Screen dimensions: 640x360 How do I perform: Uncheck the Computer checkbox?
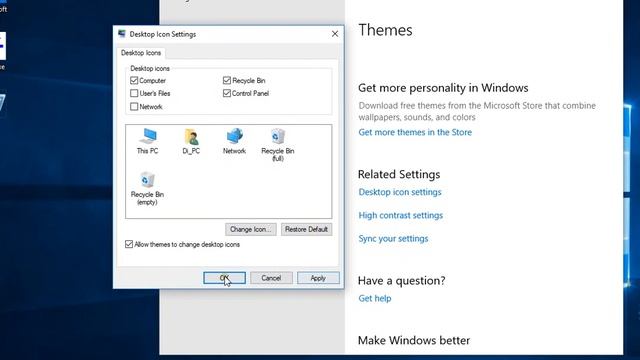pyautogui.click(x=134, y=80)
